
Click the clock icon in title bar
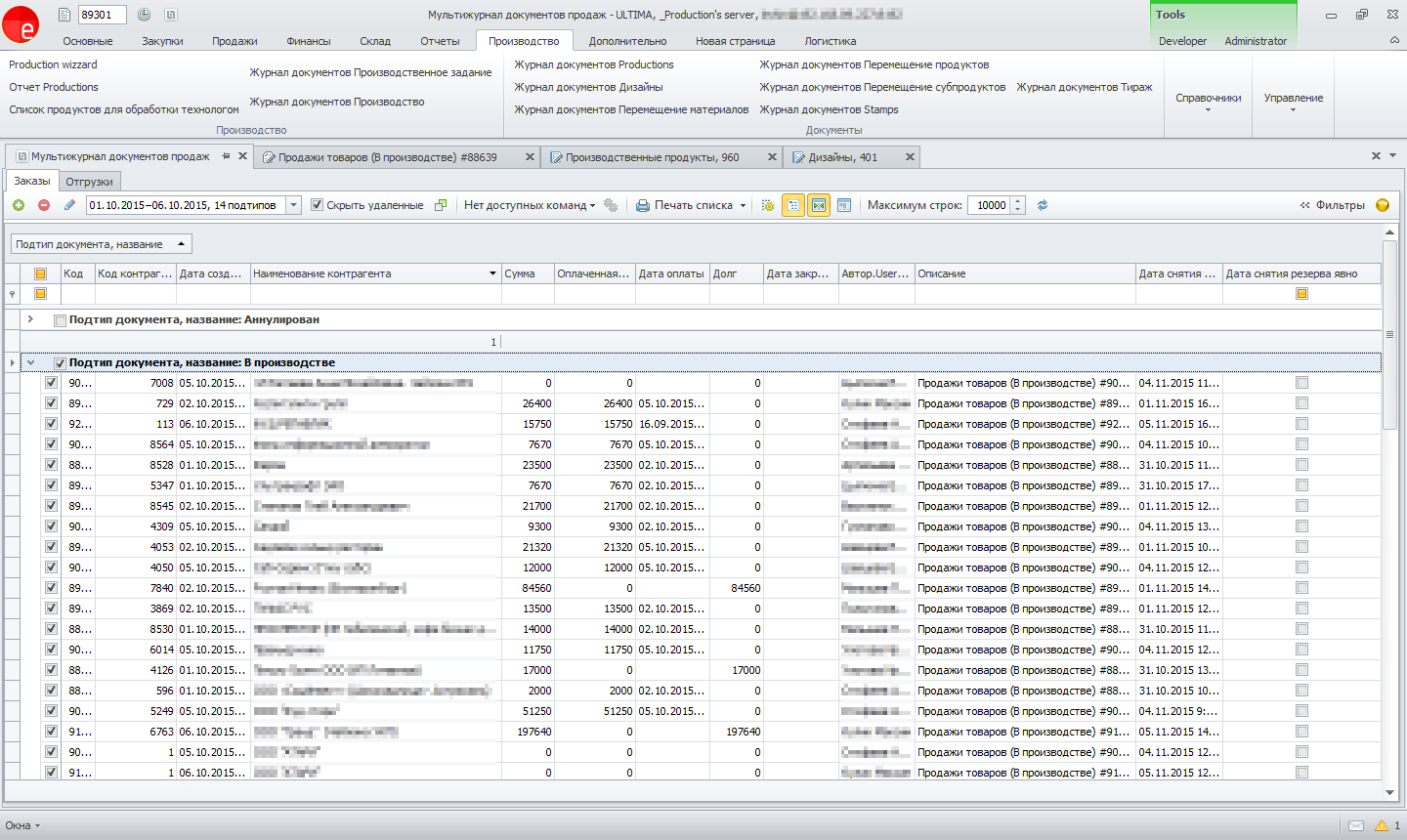[x=144, y=15]
